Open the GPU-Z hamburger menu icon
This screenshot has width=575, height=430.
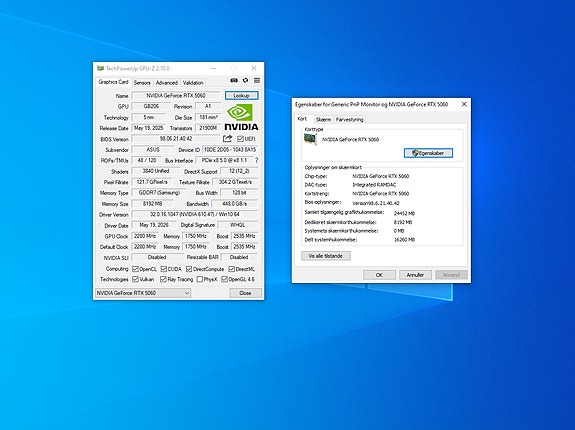coord(257,80)
